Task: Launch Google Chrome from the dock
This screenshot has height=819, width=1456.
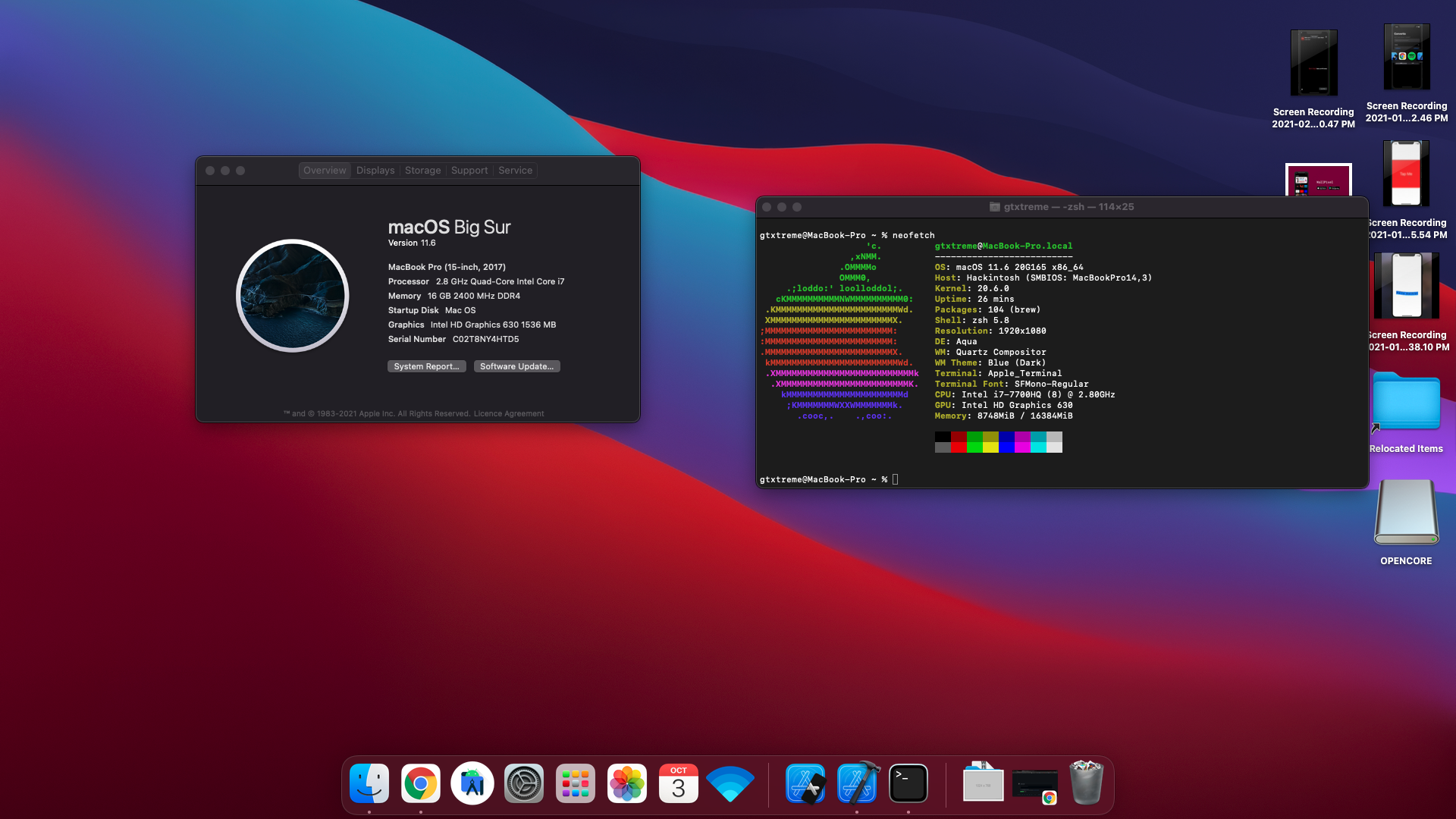Action: point(421,783)
